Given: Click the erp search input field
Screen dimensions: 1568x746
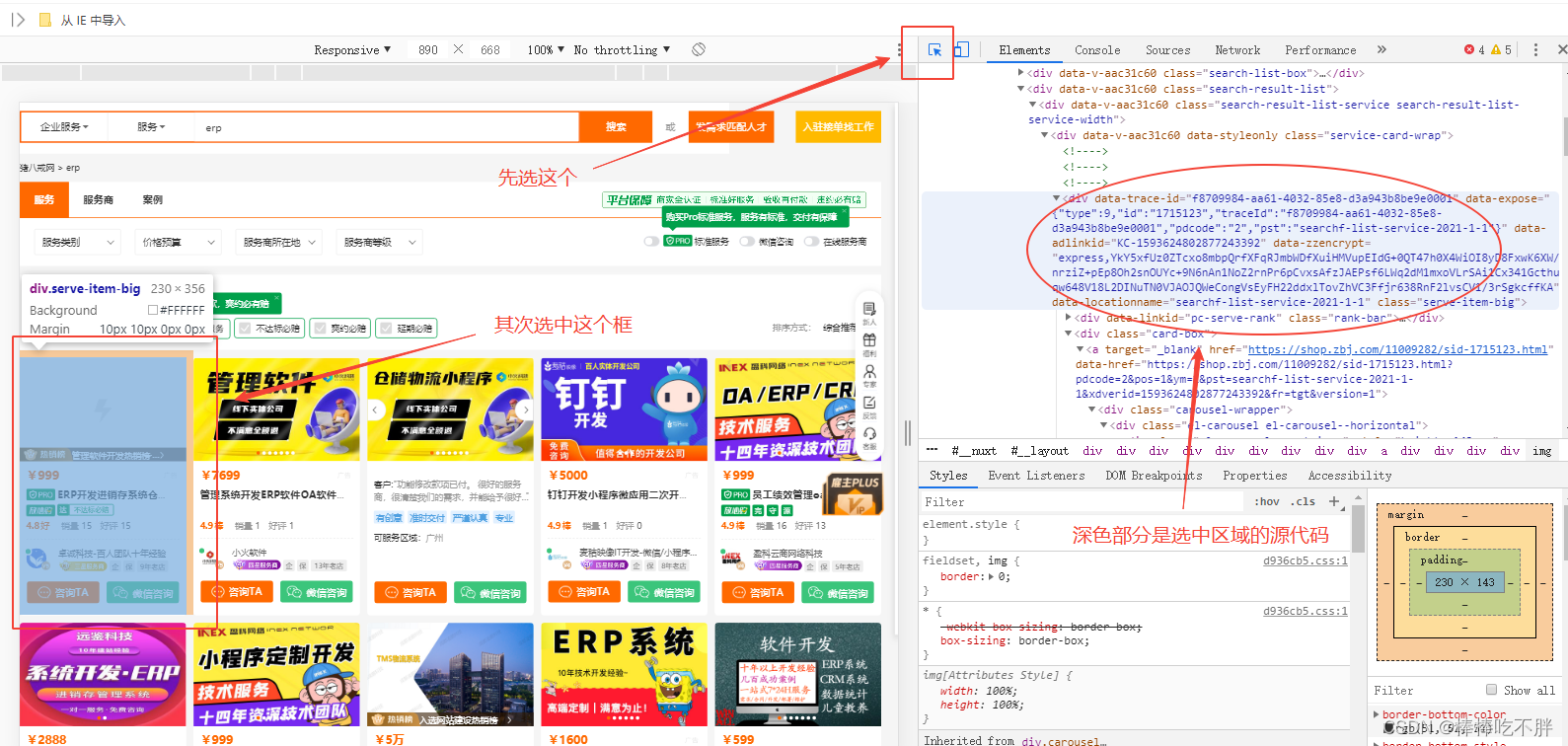Looking at the screenshot, I should (x=388, y=127).
